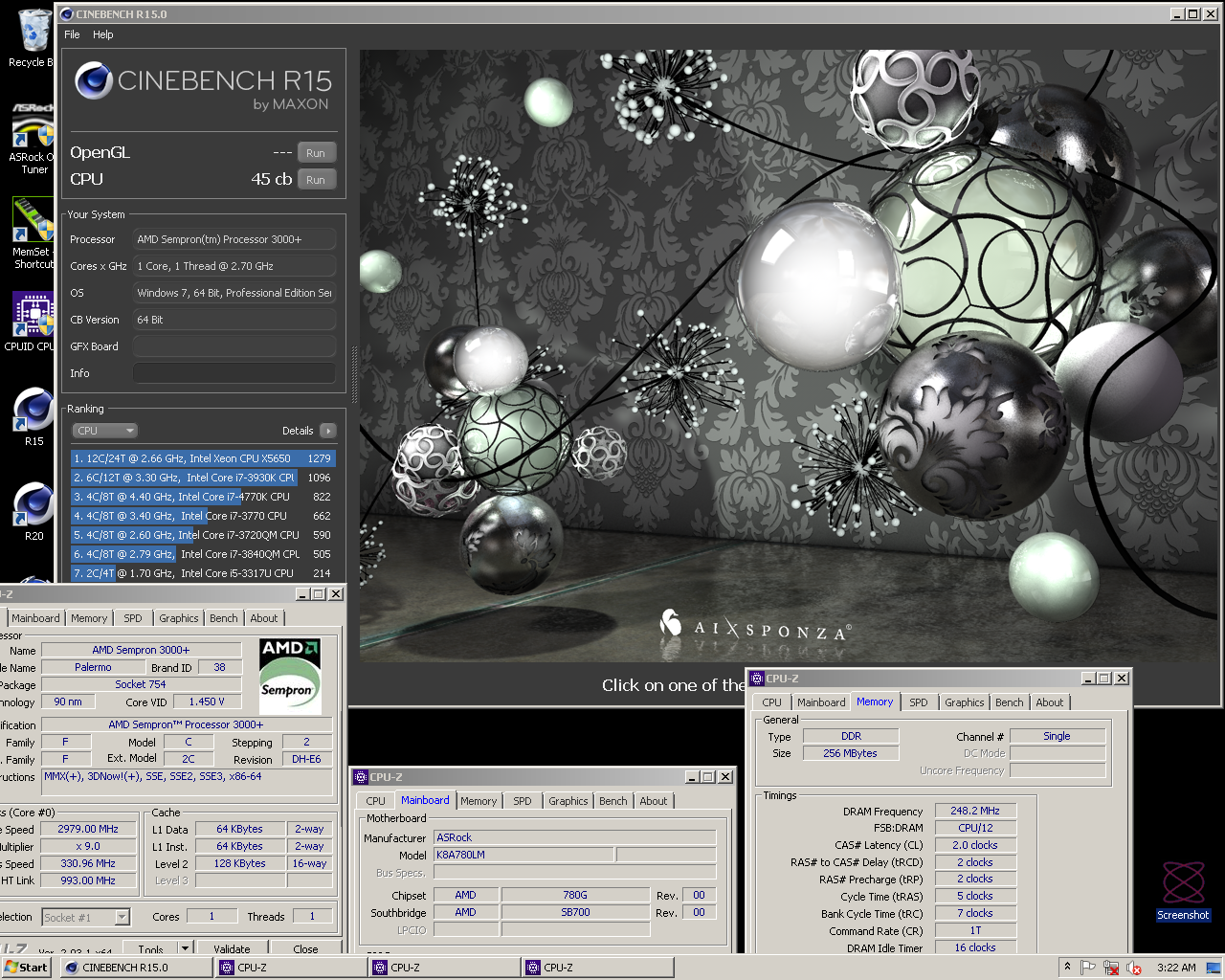This screenshot has height=980, width=1225.
Task: Open the Screenshot desktop icon
Action: point(1183,890)
